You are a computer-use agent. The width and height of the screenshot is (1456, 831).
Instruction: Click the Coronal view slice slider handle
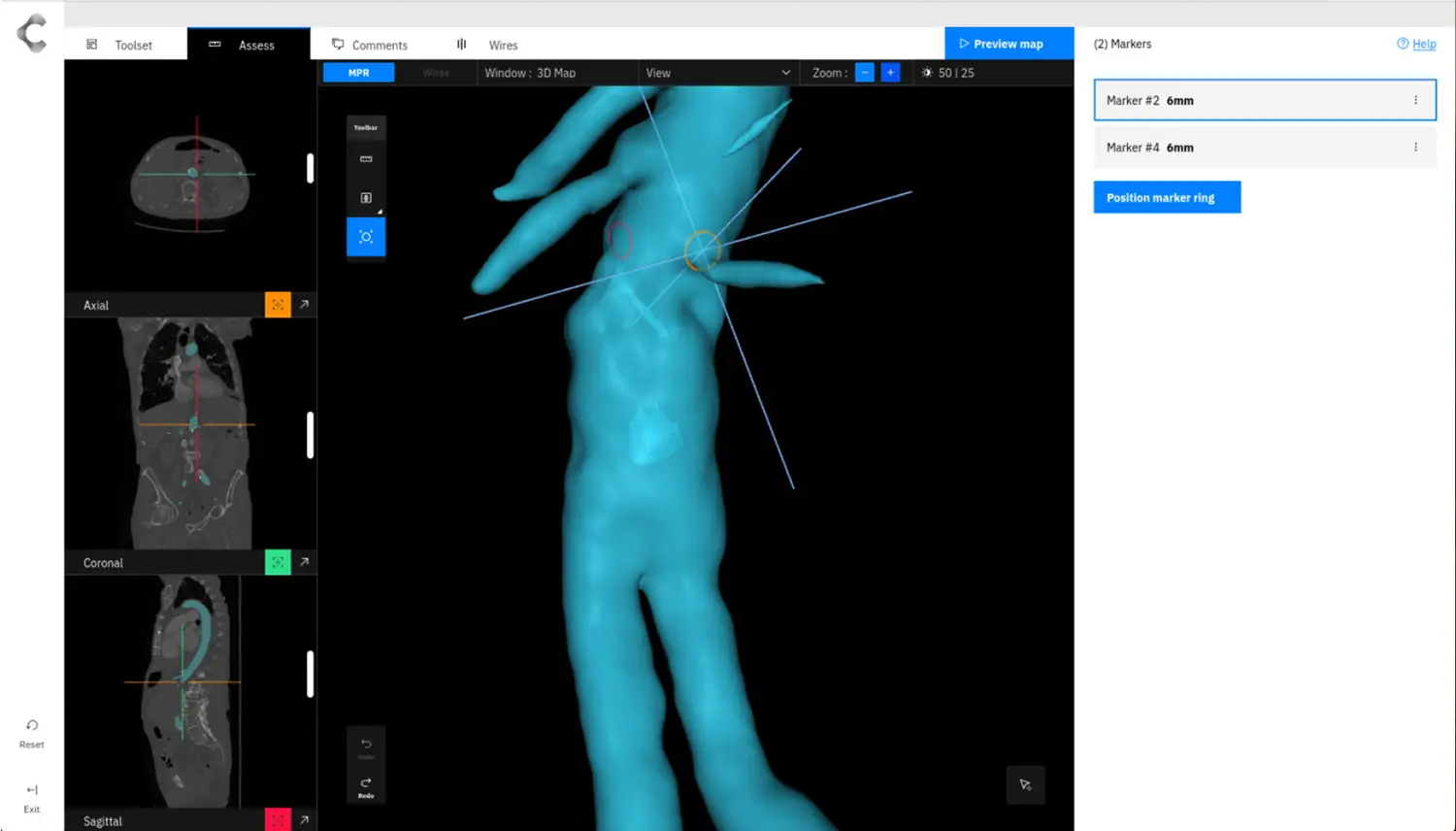click(311, 435)
